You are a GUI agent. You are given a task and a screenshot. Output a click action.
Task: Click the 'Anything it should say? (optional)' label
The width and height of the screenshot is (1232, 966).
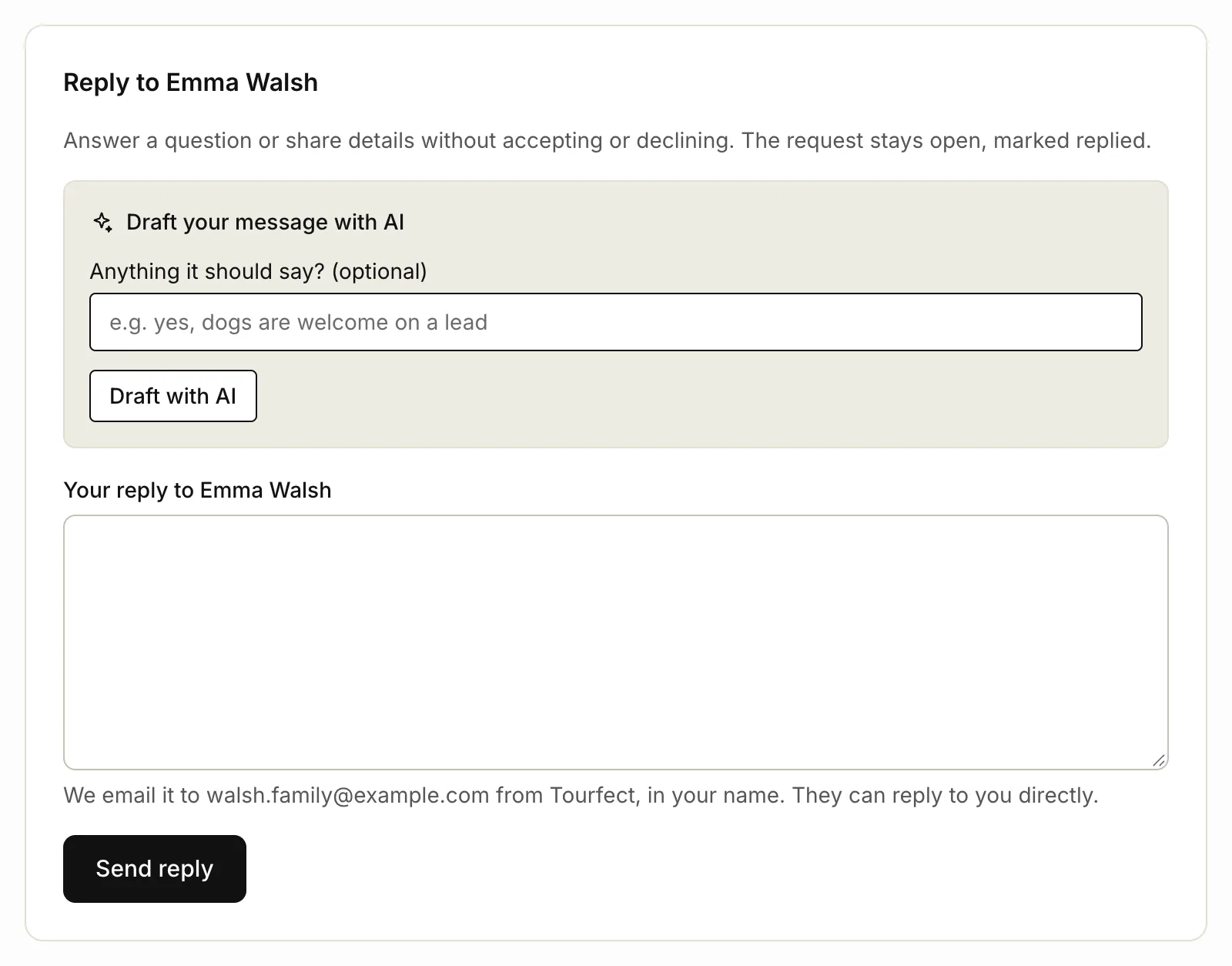pyautogui.click(x=259, y=272)
